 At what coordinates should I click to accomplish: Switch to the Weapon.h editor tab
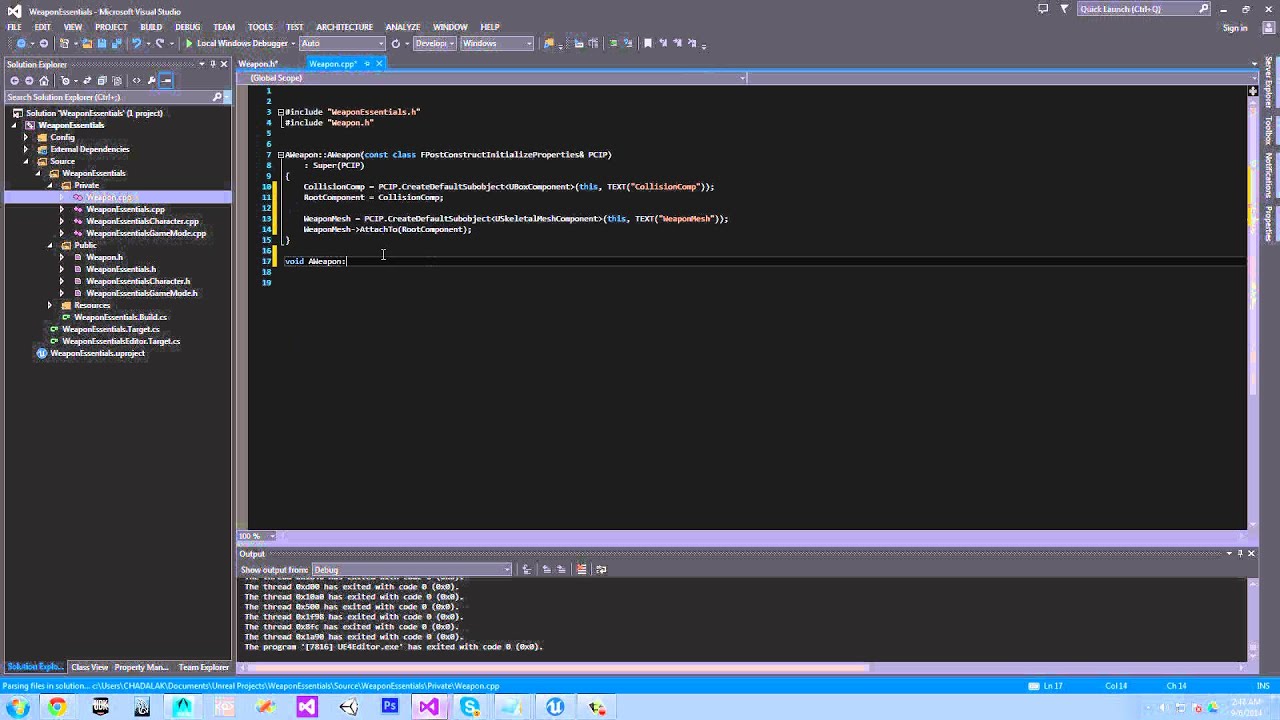click(x=258, y=64)
